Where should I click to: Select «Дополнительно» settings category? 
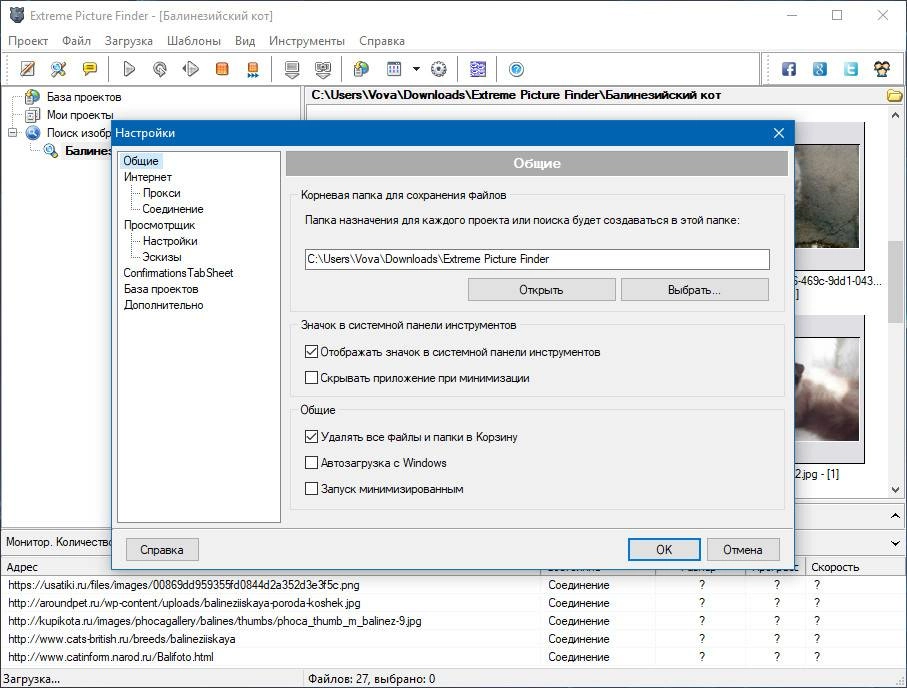[163, 305]
